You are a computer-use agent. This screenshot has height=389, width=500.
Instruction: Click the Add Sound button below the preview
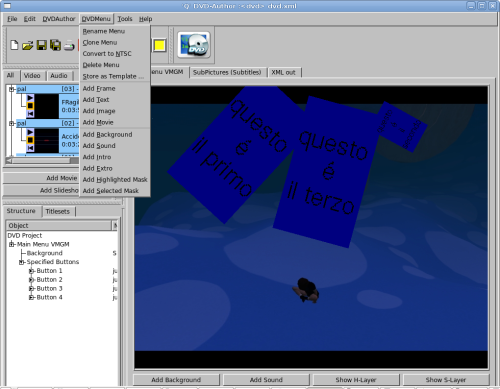pos(266,380)
